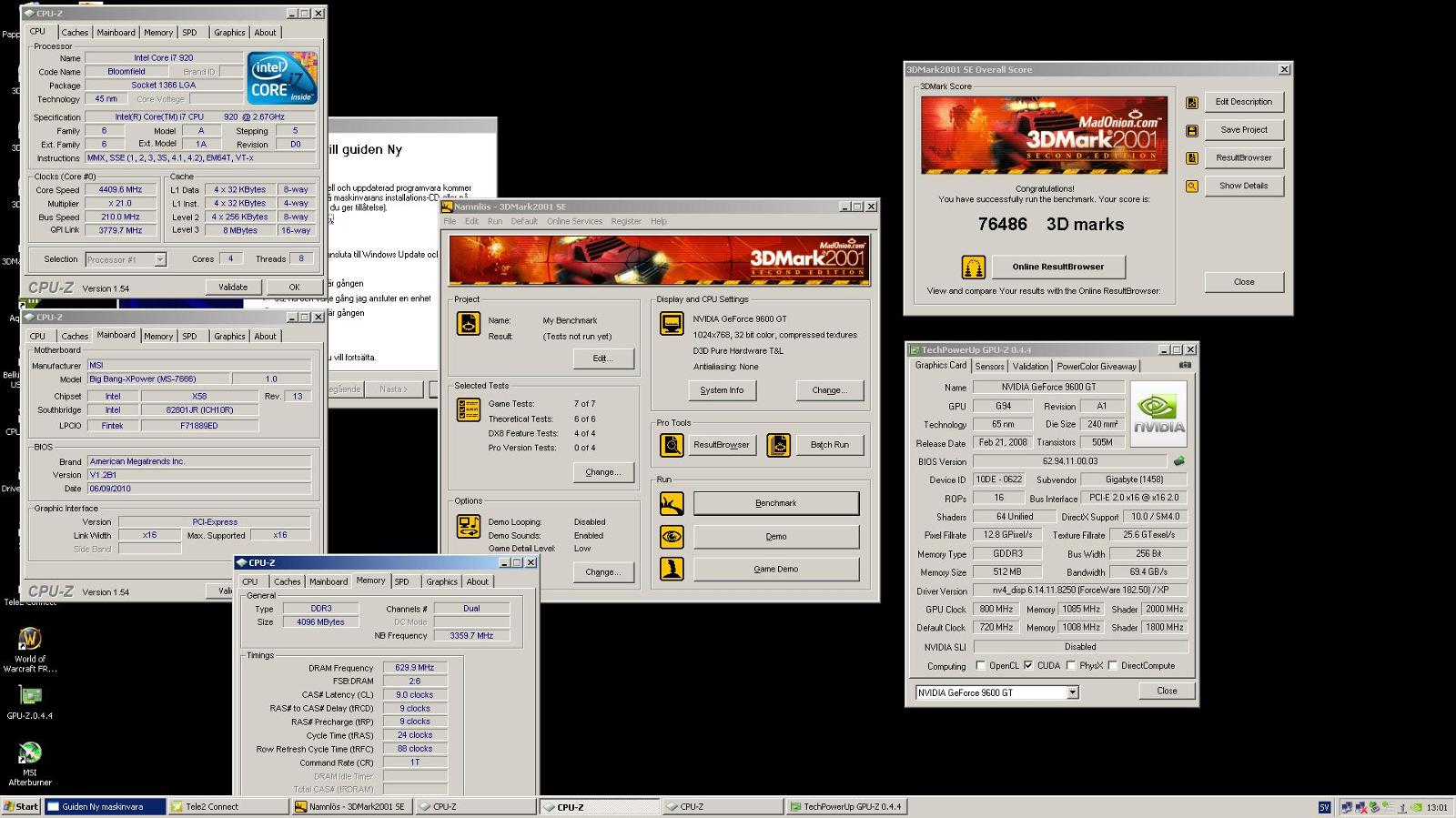Screen dimensions: 1456x818
Task: Click the Intel Core i7 logo in CPU-Z
Action: [282, 77]
